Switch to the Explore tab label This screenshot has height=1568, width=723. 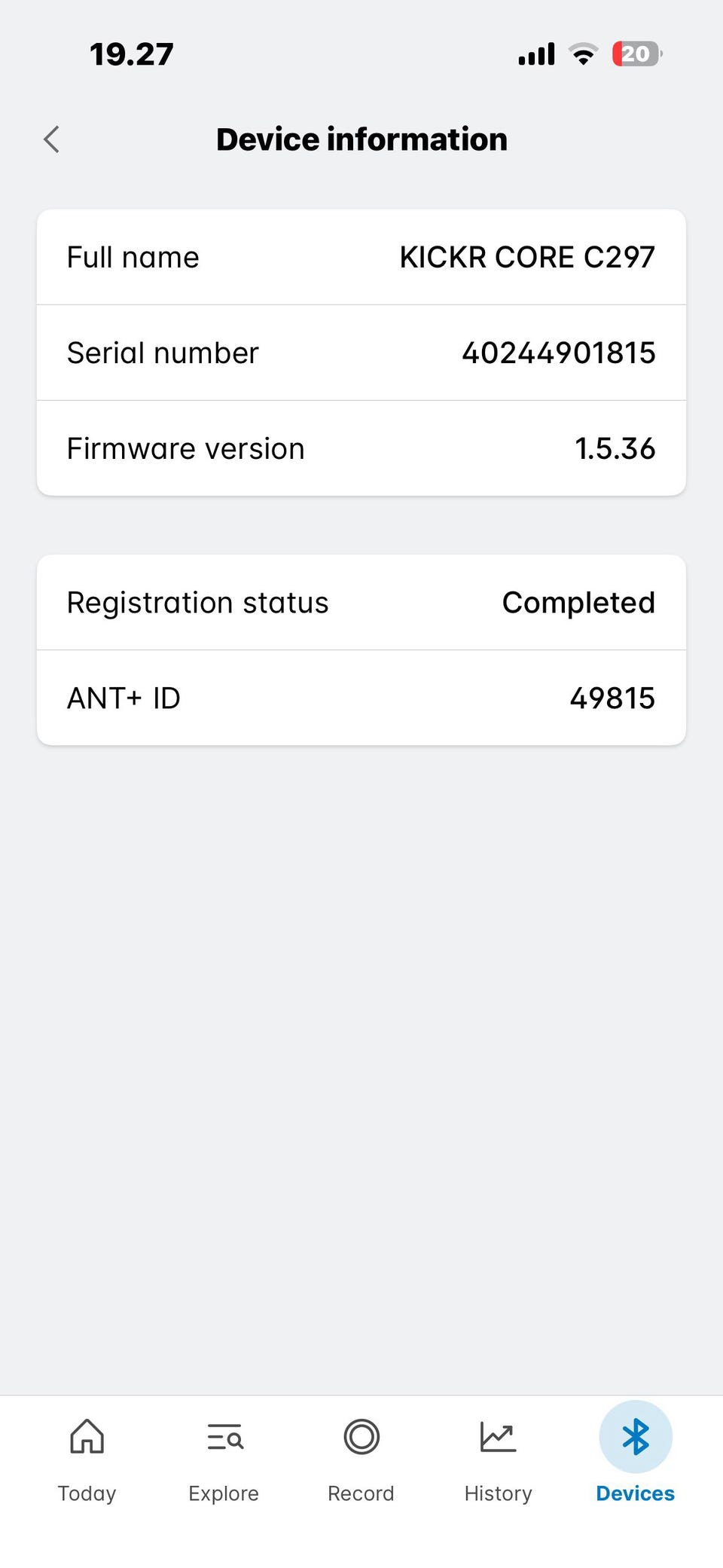coord(224,1493)
